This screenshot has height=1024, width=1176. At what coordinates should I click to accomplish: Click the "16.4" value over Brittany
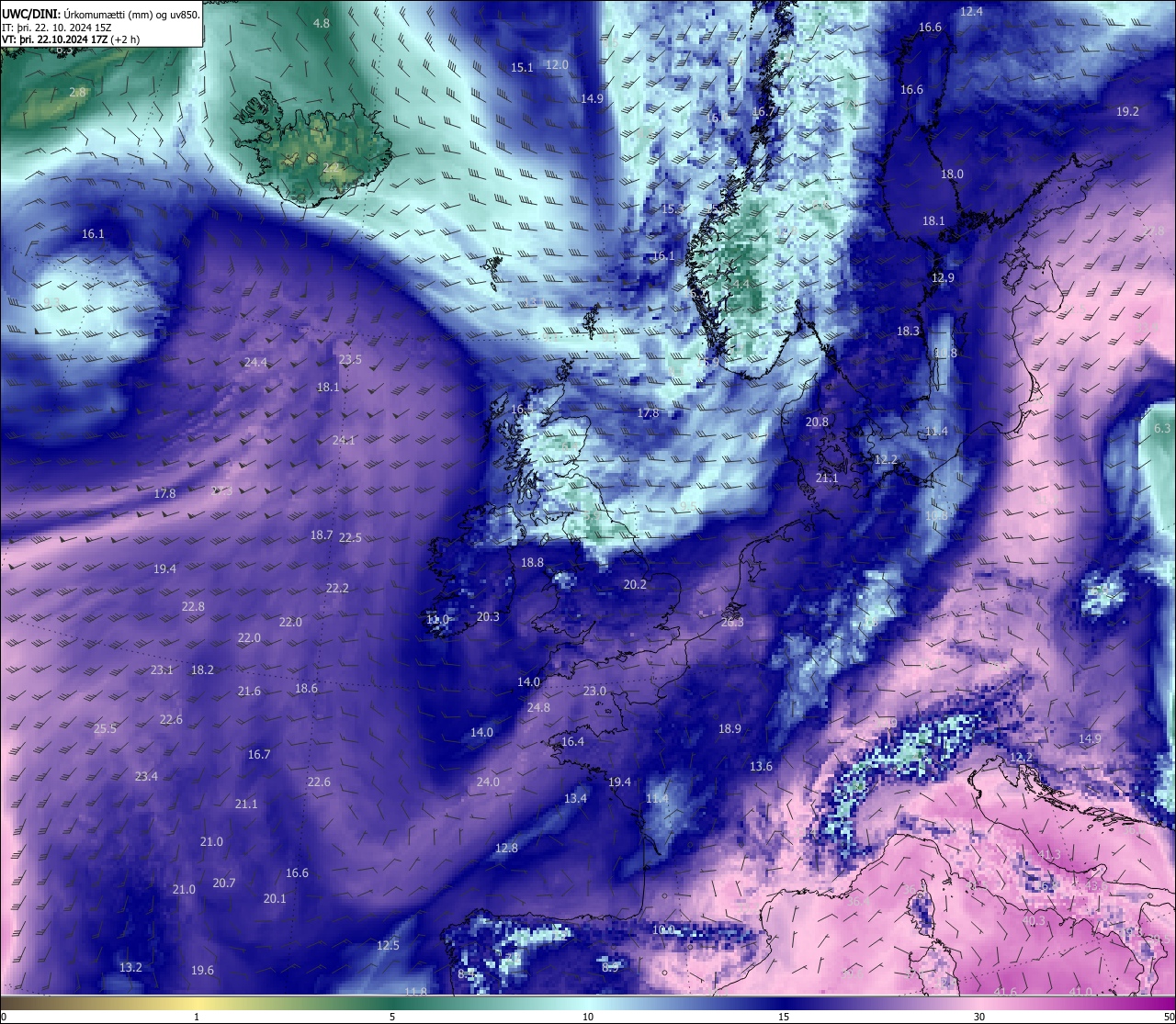[x=572, y=741]
